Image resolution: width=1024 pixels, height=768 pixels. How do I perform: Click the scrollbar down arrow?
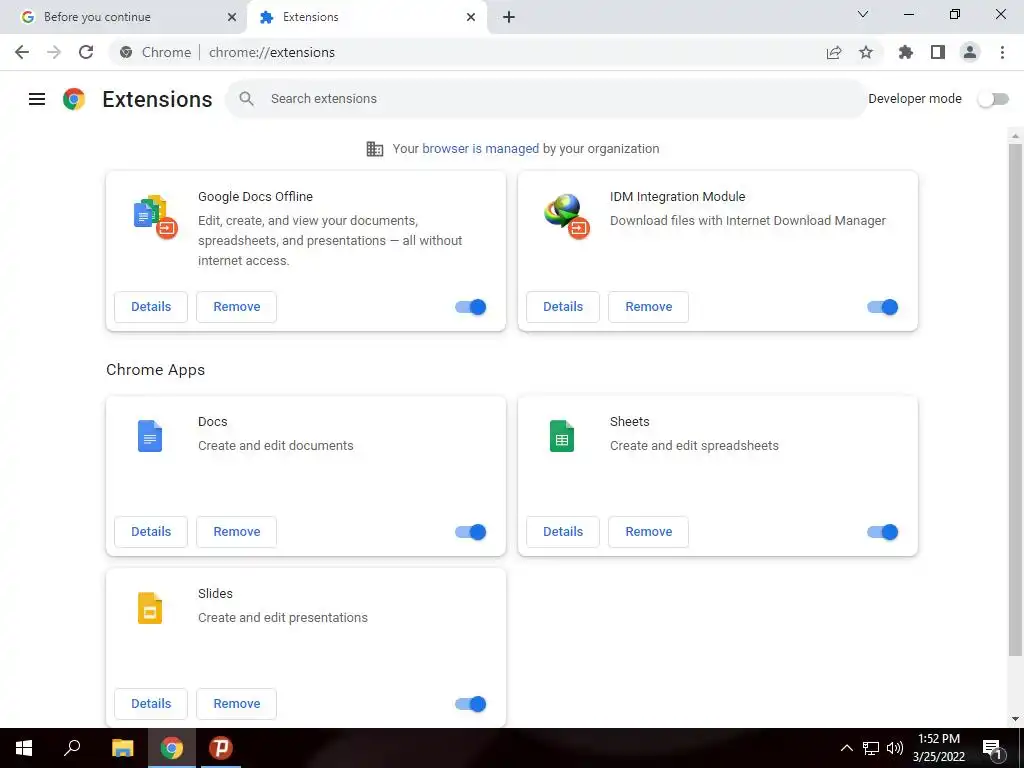click(x=1015, y=719)
